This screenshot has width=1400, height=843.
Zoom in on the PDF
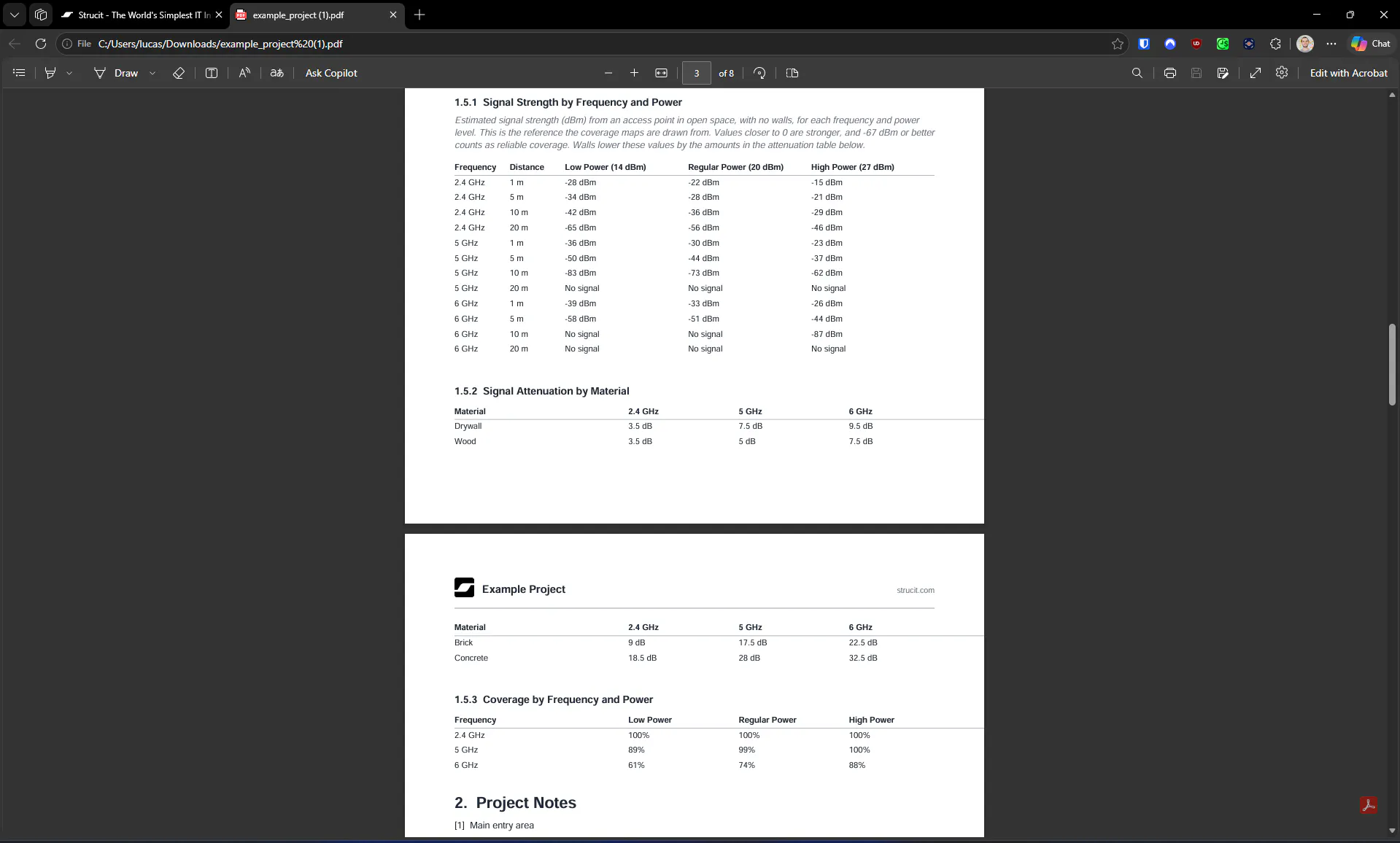point(634,73)
